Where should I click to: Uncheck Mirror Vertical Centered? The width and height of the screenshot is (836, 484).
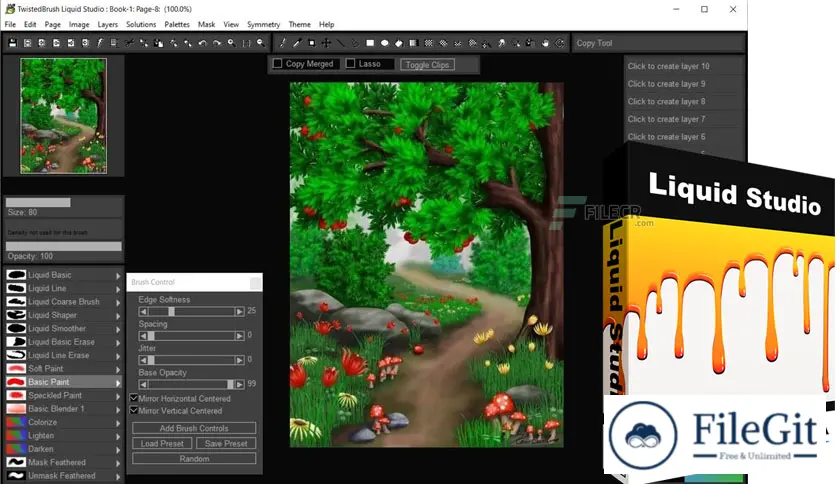(134, 410)
